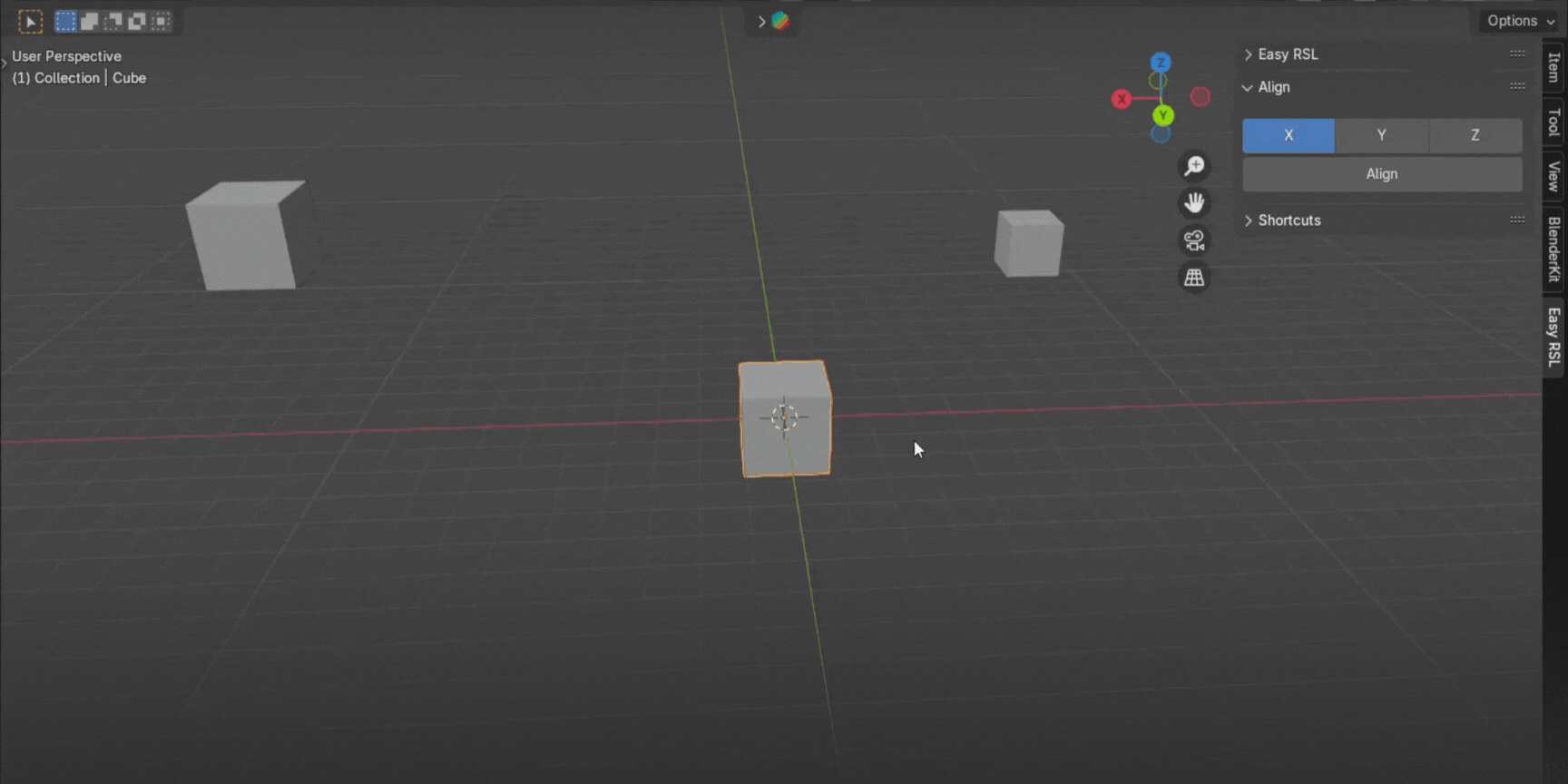Screen dimensions: 1568x784
Task: Select the far left cube in viewport
Action: 243,236
